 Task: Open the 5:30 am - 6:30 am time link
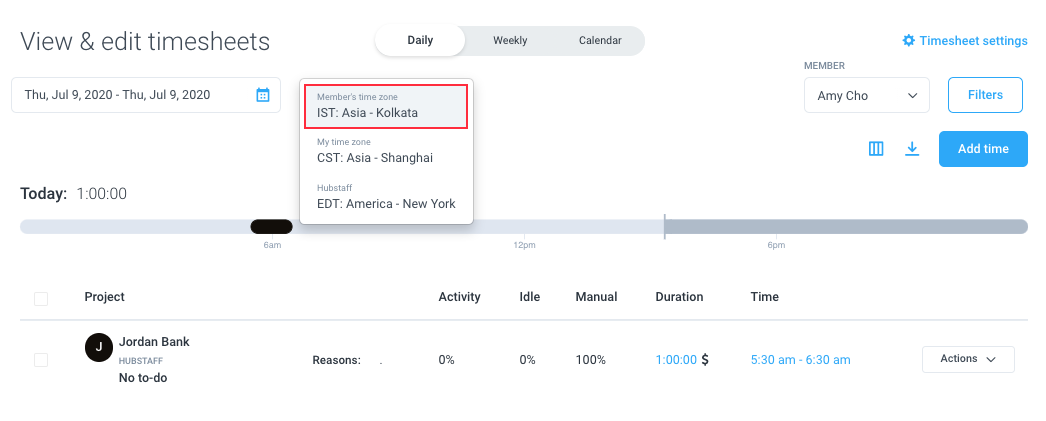800,360
